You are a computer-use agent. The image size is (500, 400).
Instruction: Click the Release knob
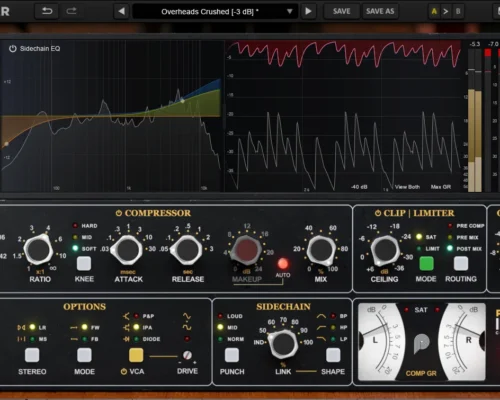tap(187, 250)
